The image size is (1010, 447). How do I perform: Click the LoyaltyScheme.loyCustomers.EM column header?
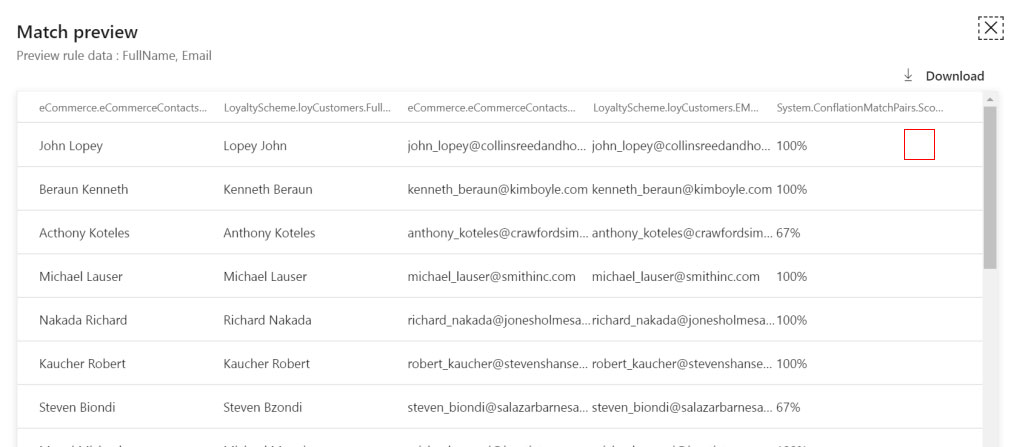676,107
